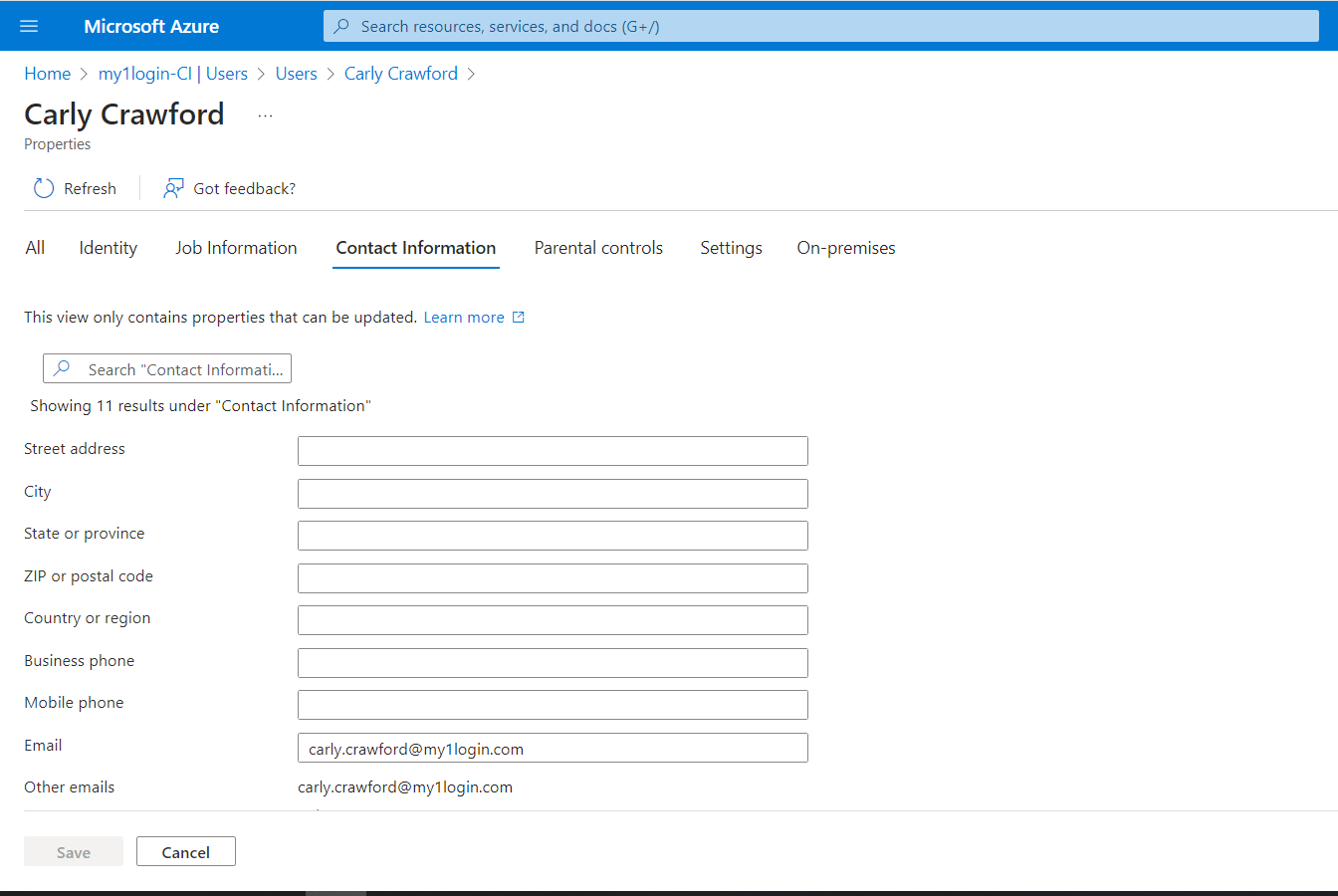
Task: Open the ellipsis more options menu
Action: pos(265,115)
